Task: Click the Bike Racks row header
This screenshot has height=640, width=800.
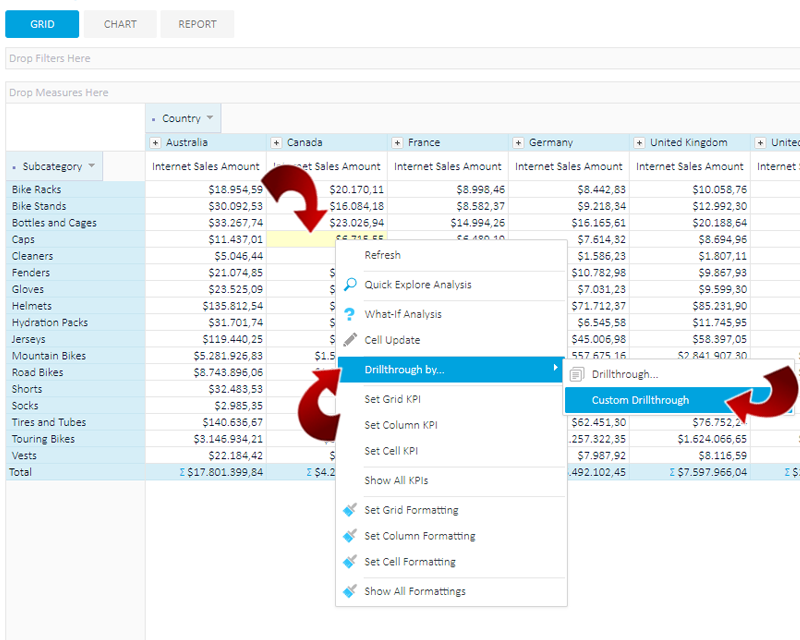Action: point(76,189)
